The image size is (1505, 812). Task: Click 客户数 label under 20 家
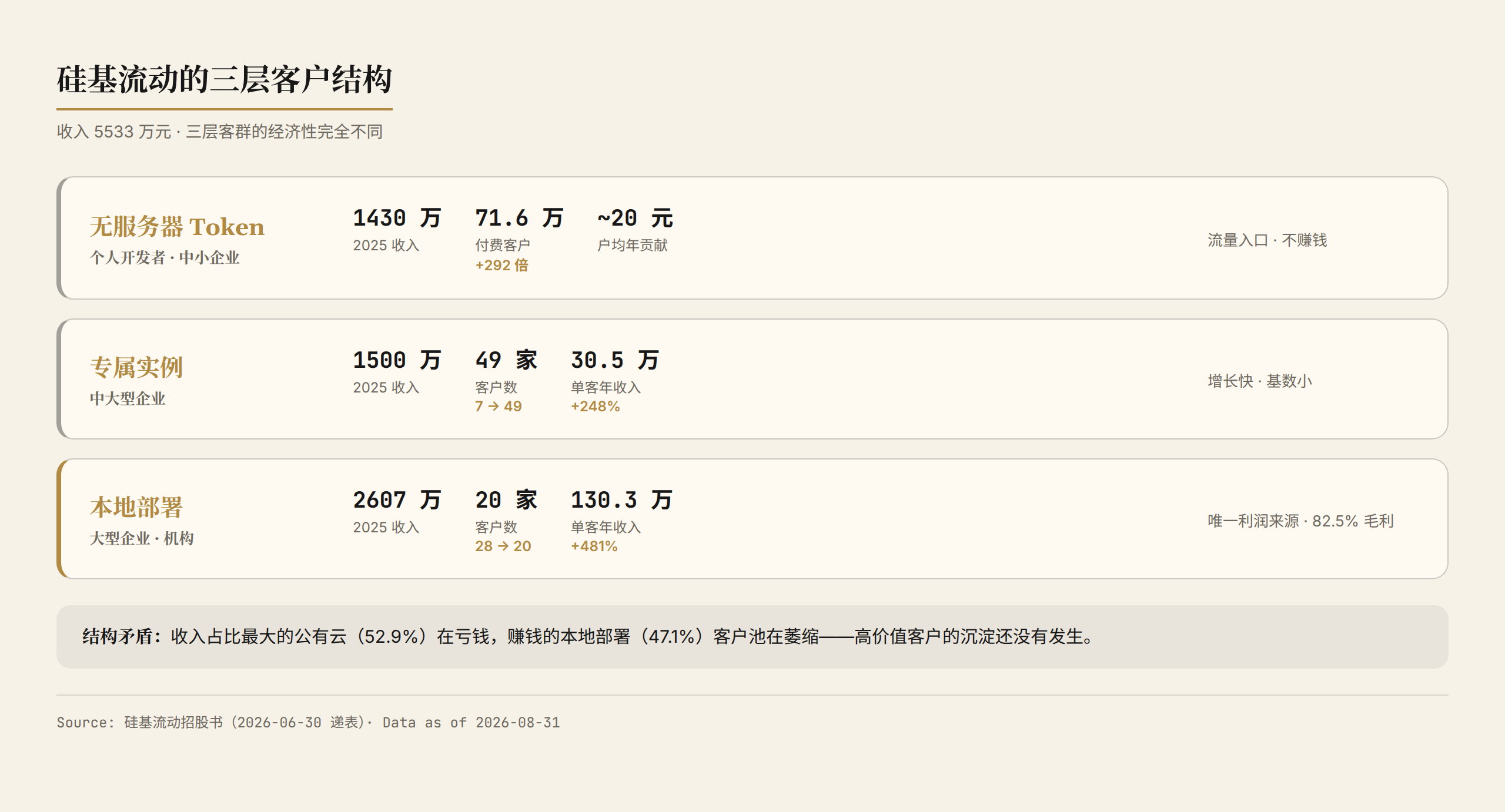click(496, 527)
